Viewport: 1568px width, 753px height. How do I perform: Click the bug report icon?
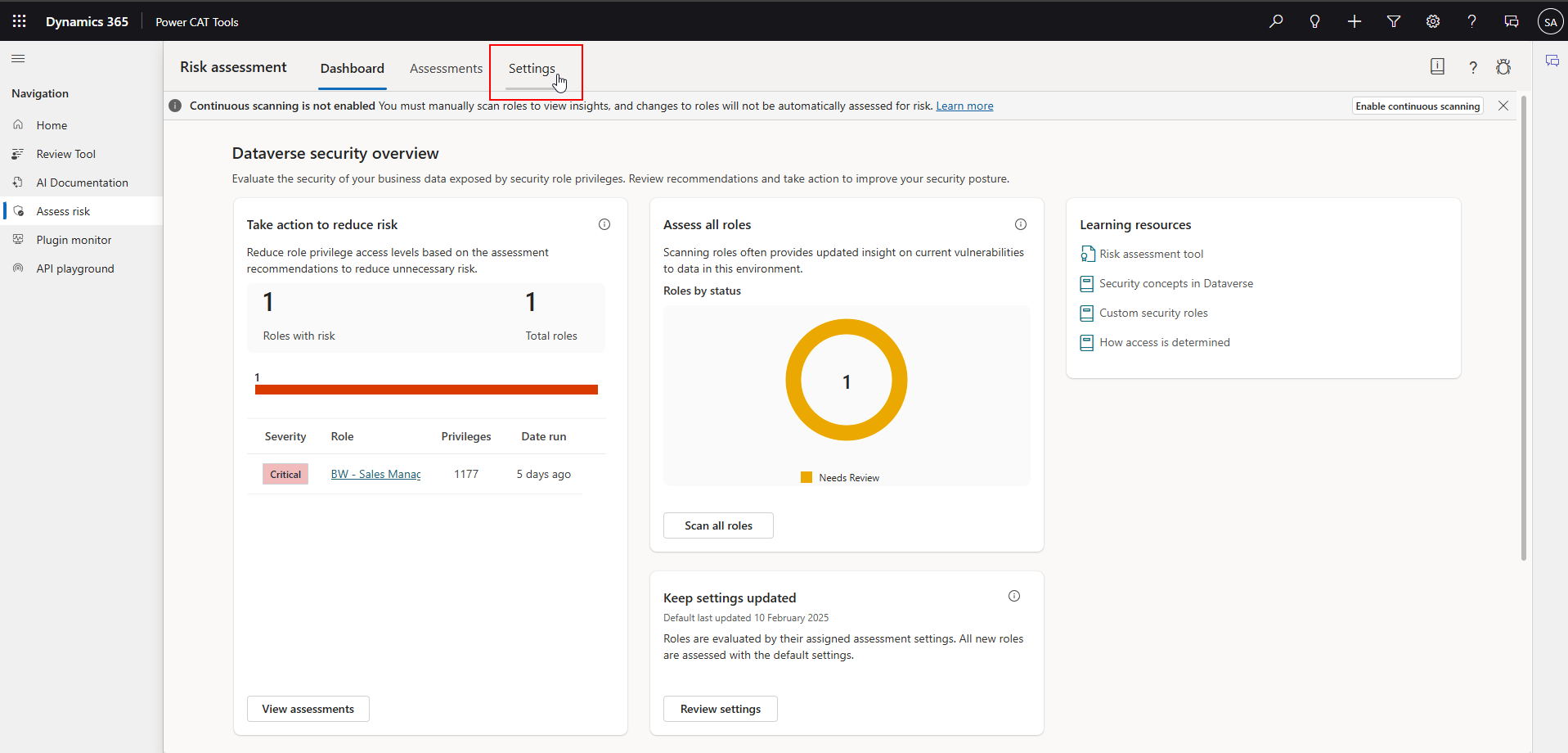[x=1503, y=67]
